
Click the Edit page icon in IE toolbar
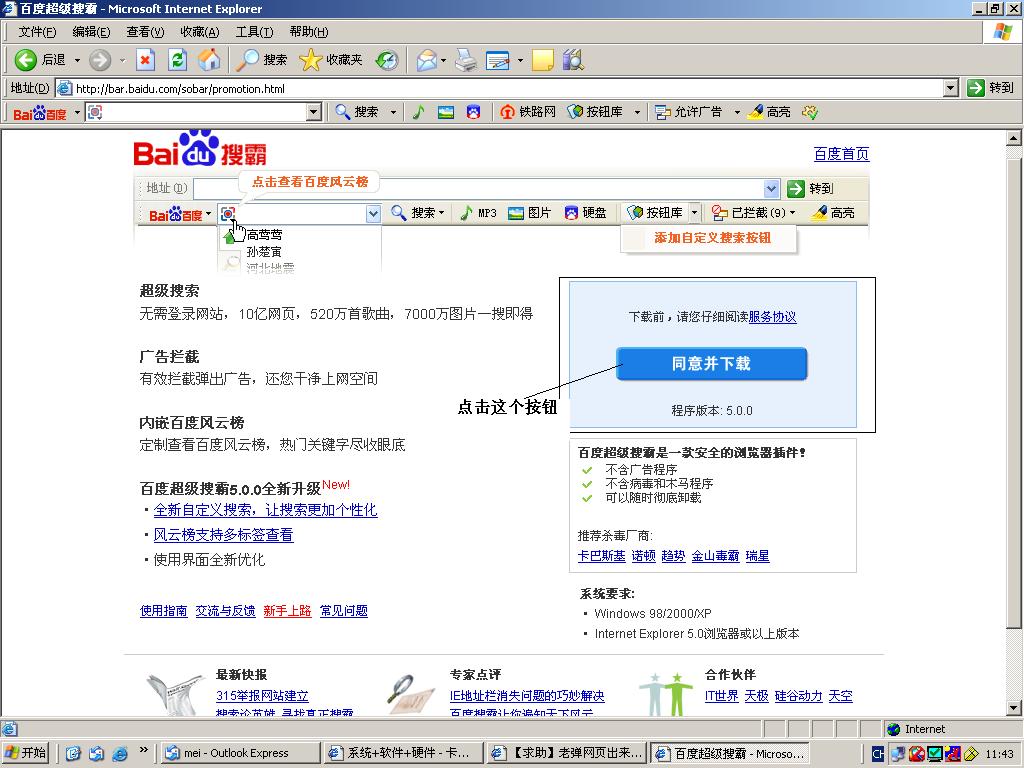[x=498, y=60]
